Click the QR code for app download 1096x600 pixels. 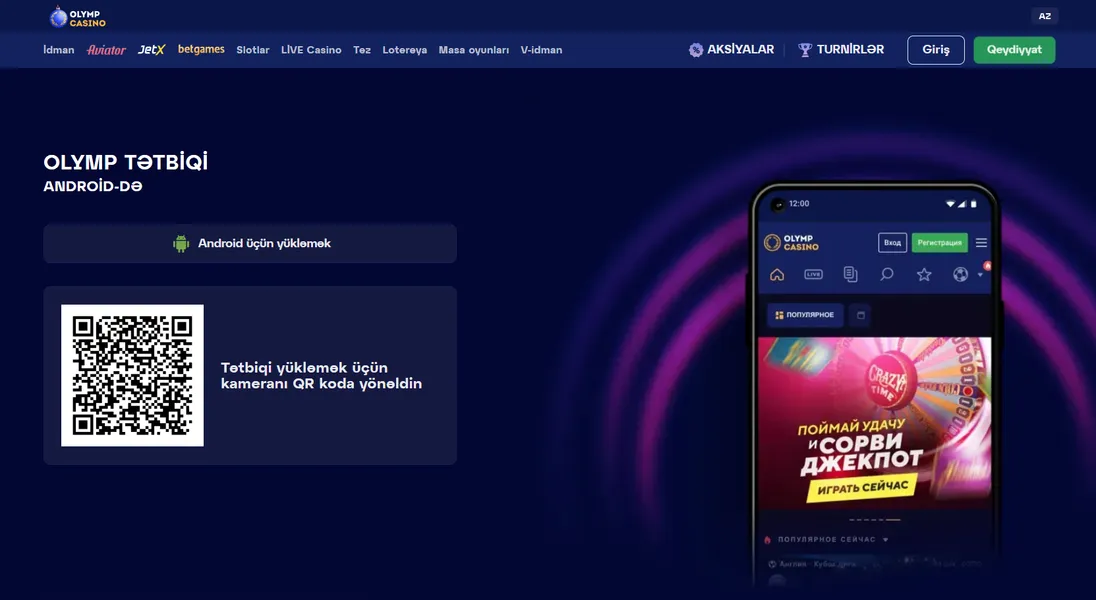click(132, 375)
